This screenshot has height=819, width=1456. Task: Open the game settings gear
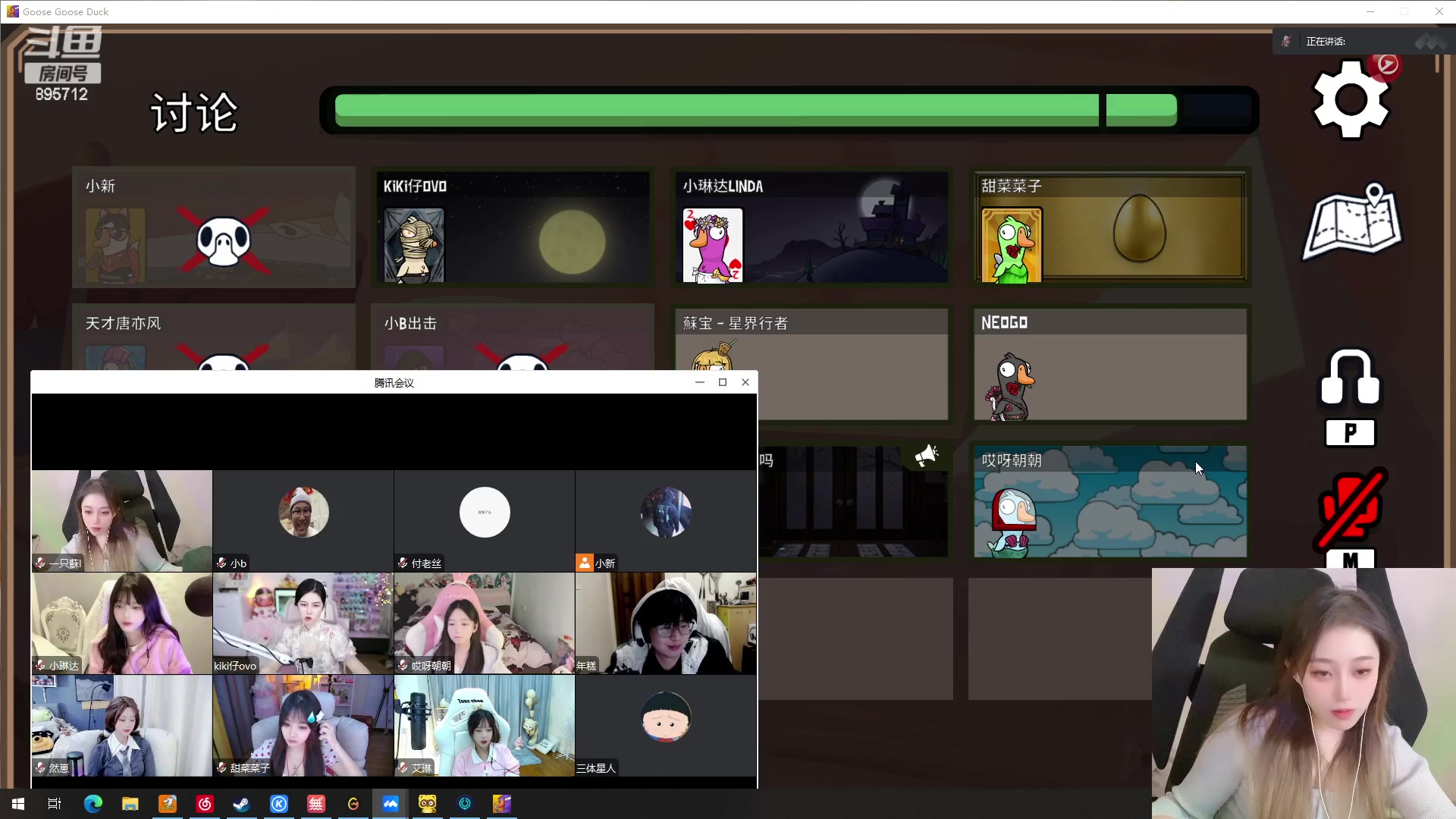[x=1351, y=100]
